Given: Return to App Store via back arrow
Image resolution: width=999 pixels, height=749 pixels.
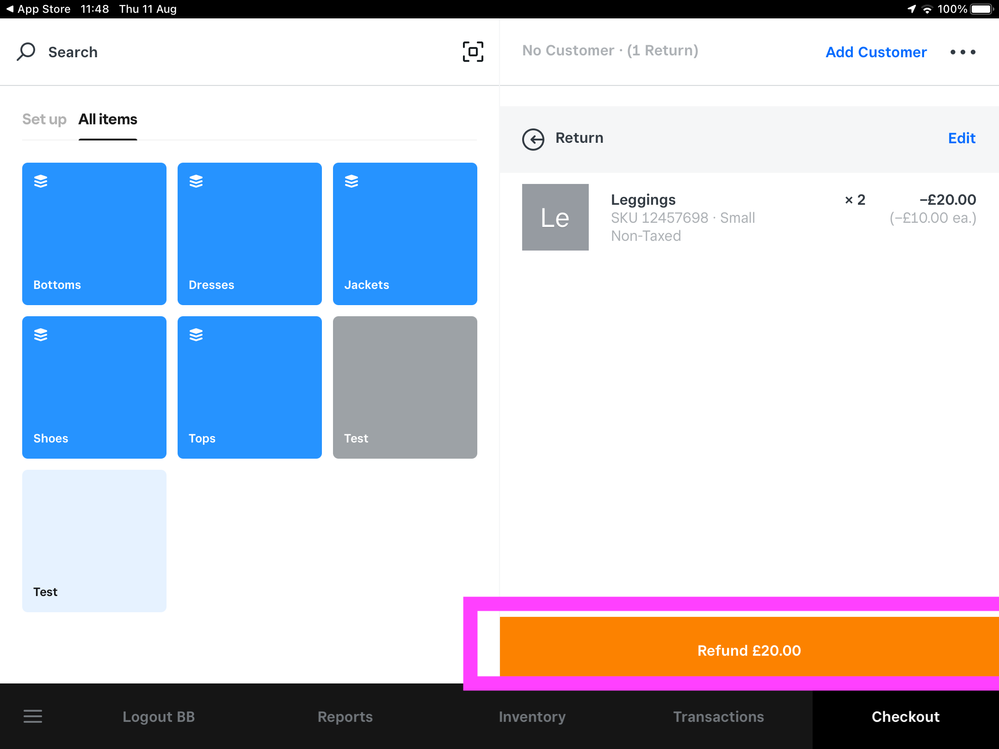Looking at the screenshot, I should [9, 9].
